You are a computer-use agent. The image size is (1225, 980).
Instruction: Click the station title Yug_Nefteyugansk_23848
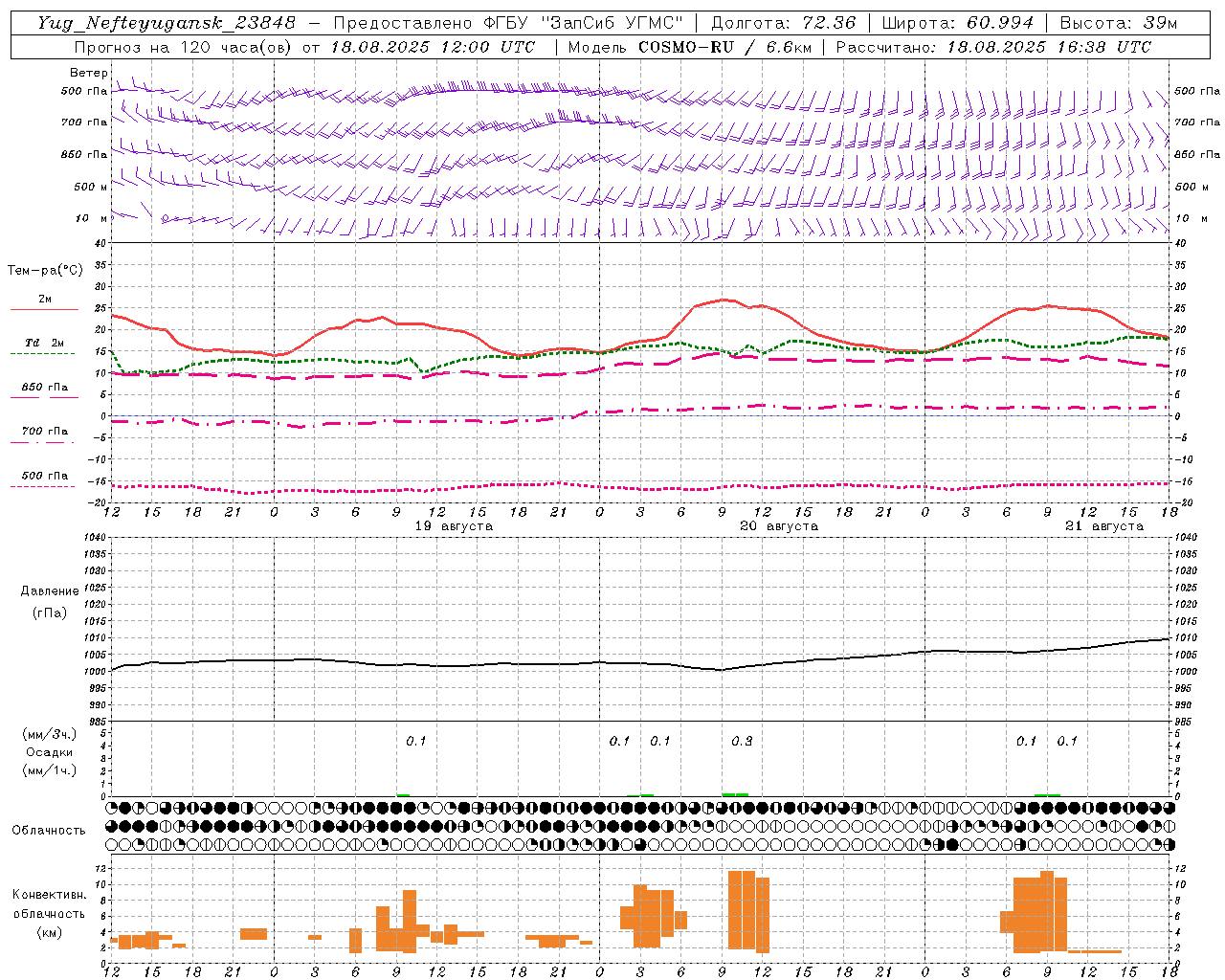pos(166,23)
